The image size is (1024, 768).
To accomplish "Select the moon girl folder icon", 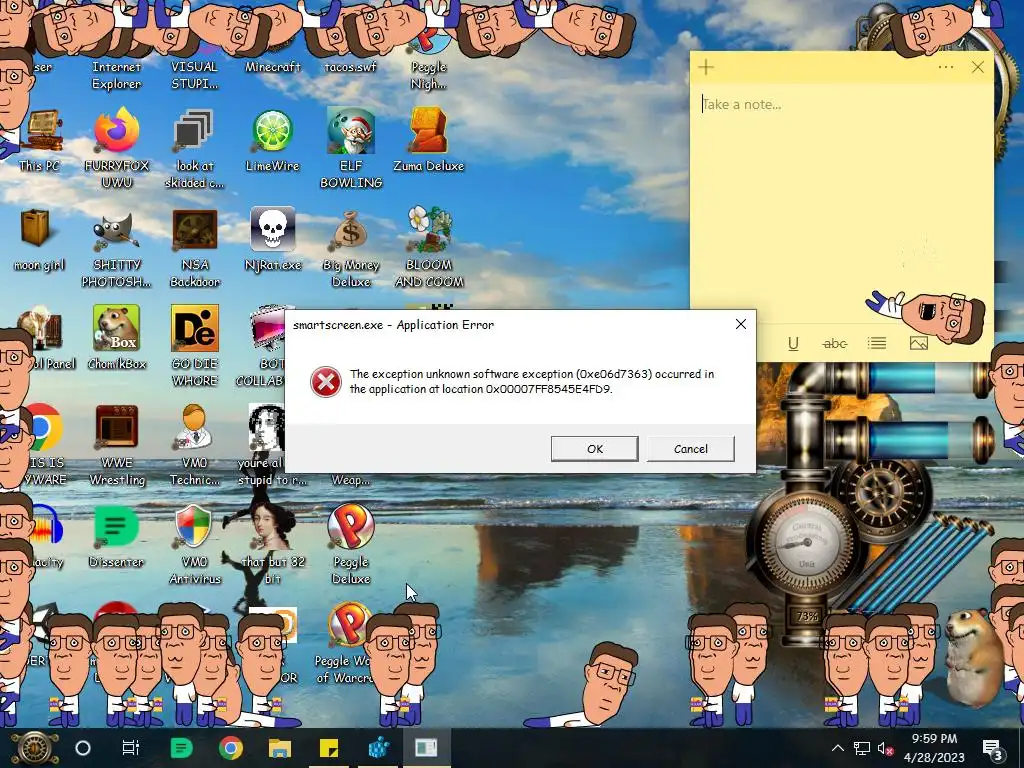I will pyautogui.click(x=39, y=239).
